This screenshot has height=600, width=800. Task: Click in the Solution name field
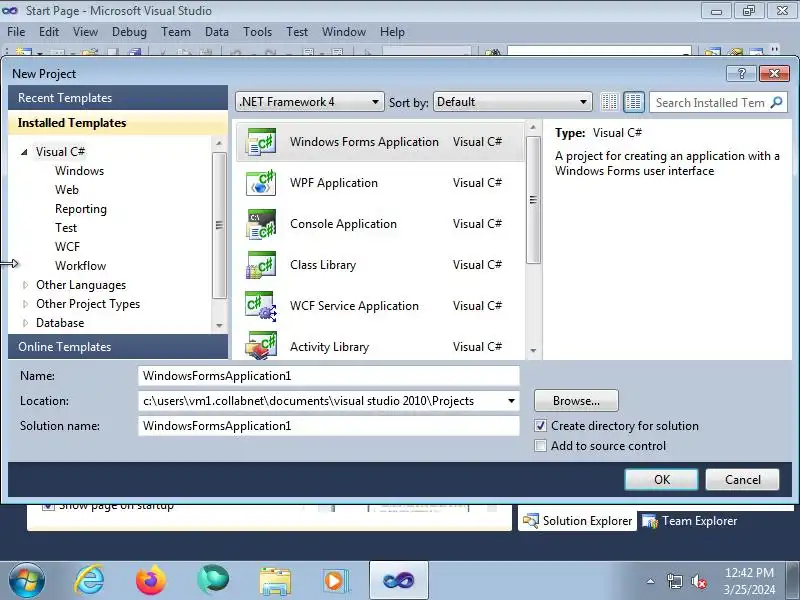[329, 426]
